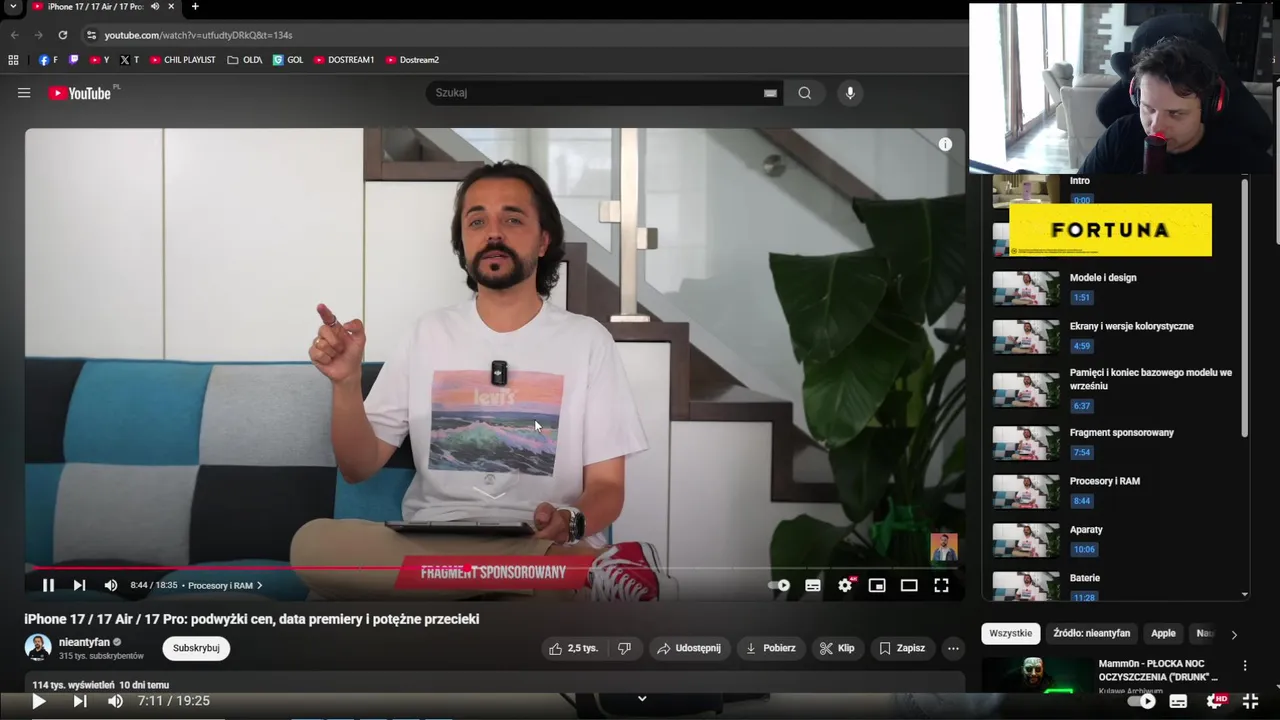Exit fullscreen in the outer player bar
The height and width of the screenshot is (720, 1280).
coord(1251,701)
